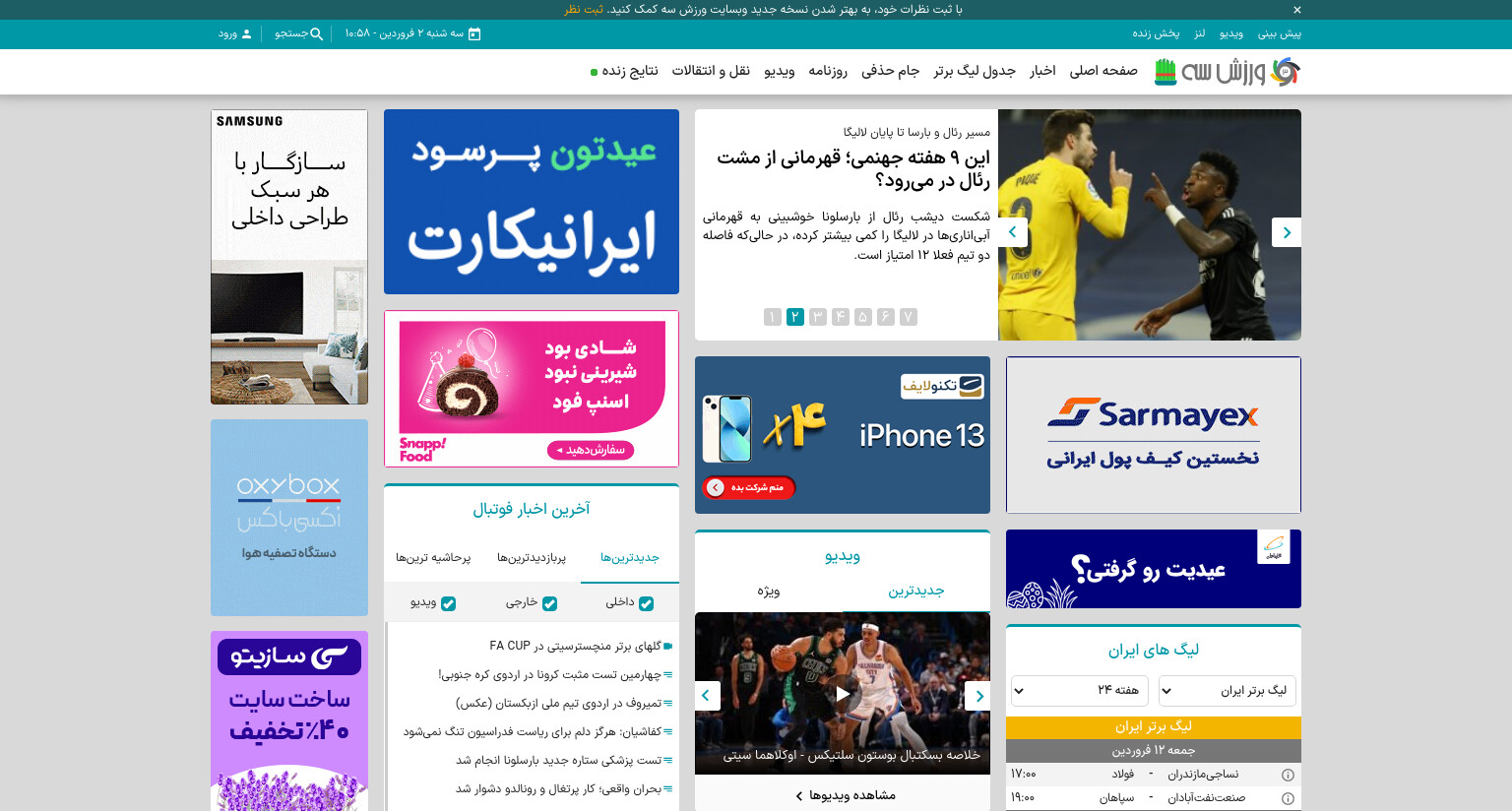
Task: Go to the previous slide in the news slider
Action: [1013, 232]
